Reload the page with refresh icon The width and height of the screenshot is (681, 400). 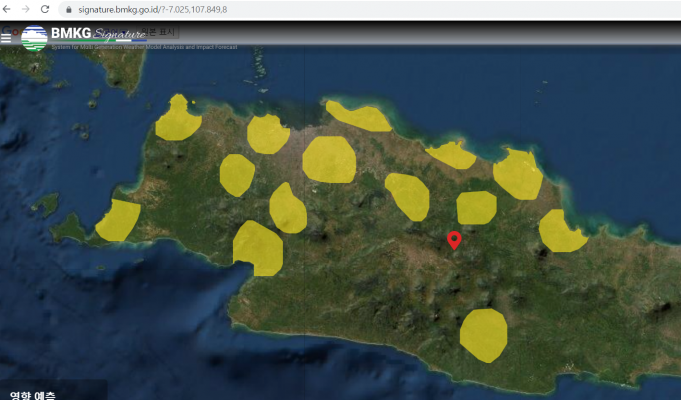coord(45,8)
